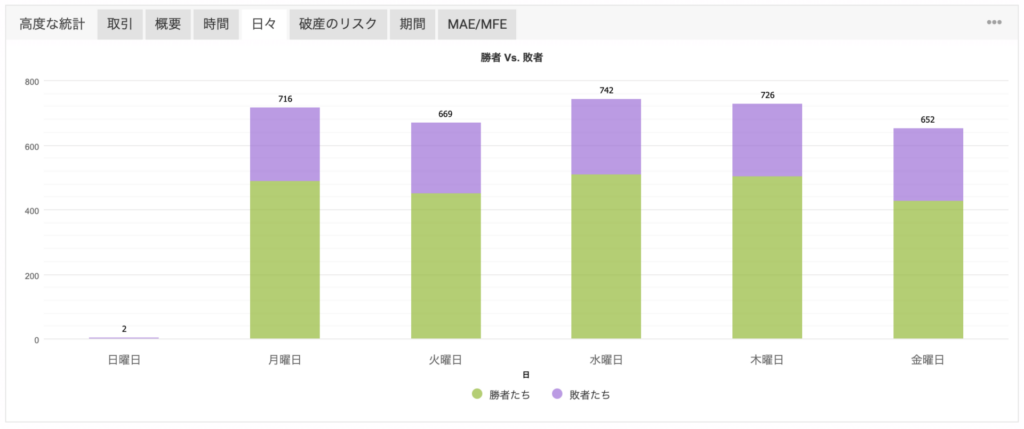Click the 水曜日 axis label
This screenshot has width=1024, height=429.
point(606,360)
